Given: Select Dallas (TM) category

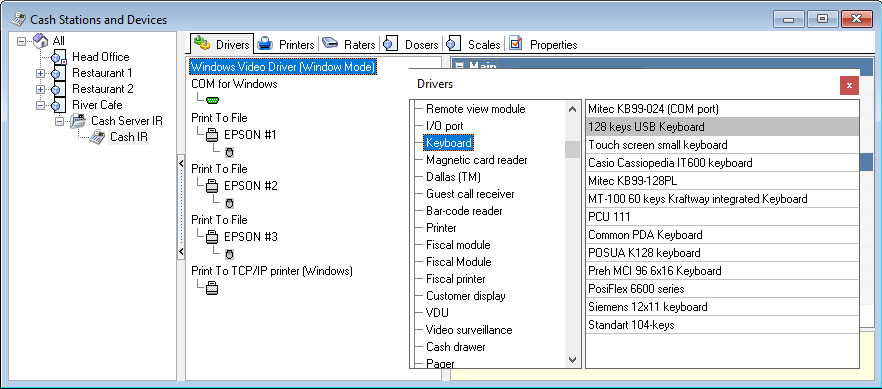Looking at the screenshot, I should pyautogui.click(x=453, y=177).
